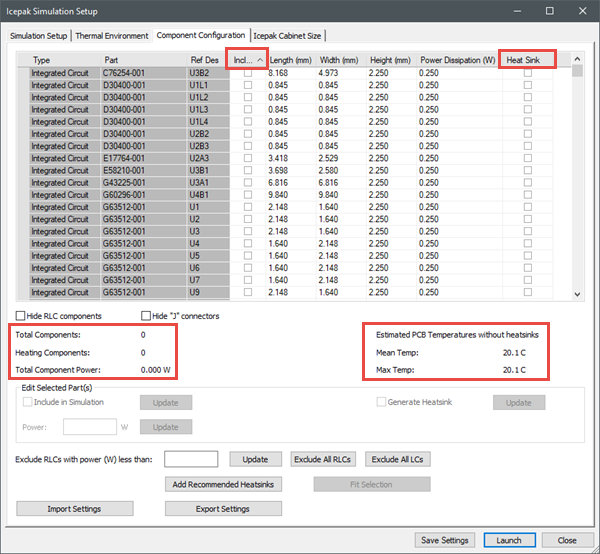Click the Length (mm) column header
This screenshot has height=554, width=600.
tap(291, 60)
